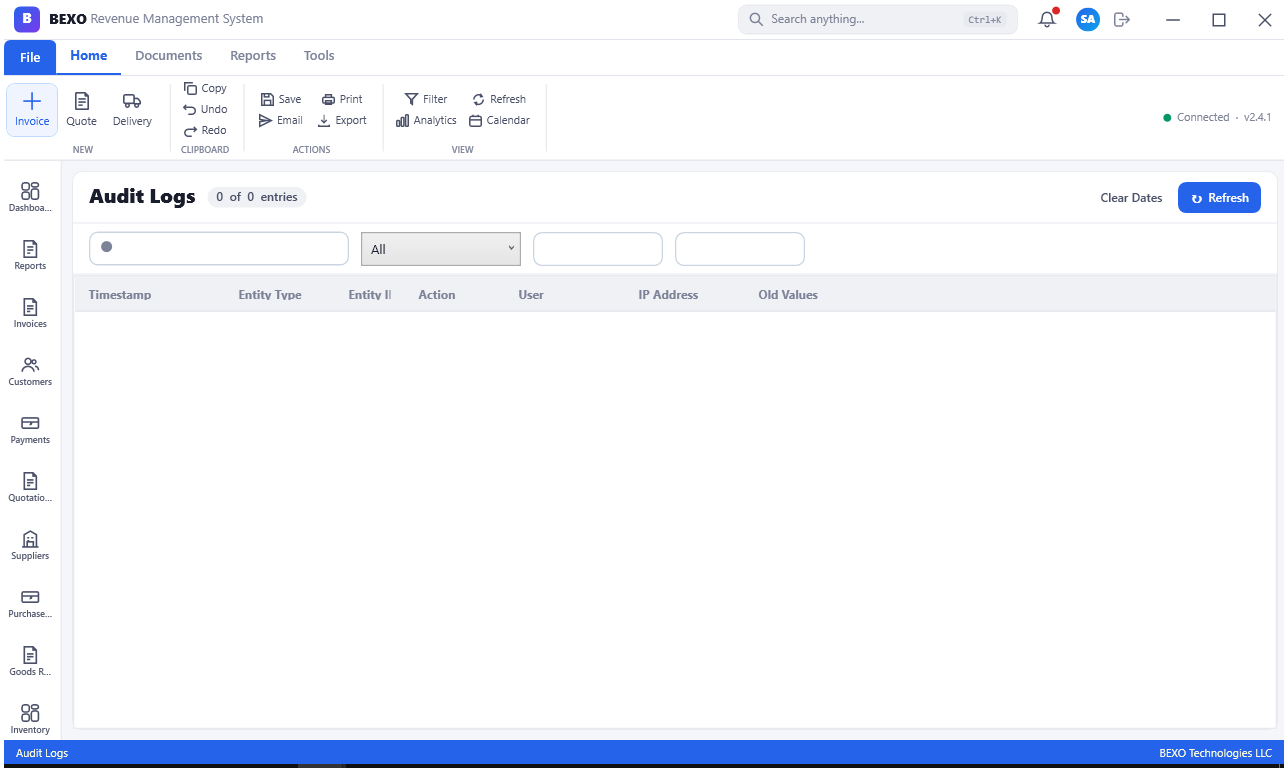Open Payments in the sidebar
Screen dimensions: 1288x768
(x=30, y=429)
